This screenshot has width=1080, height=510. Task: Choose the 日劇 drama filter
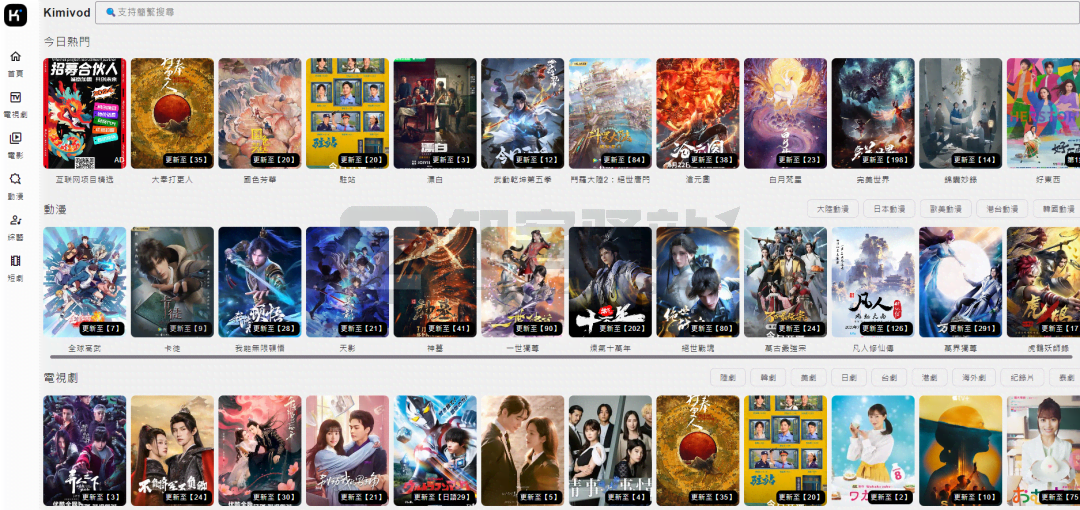pyautogui.click(x=850, y=378)
